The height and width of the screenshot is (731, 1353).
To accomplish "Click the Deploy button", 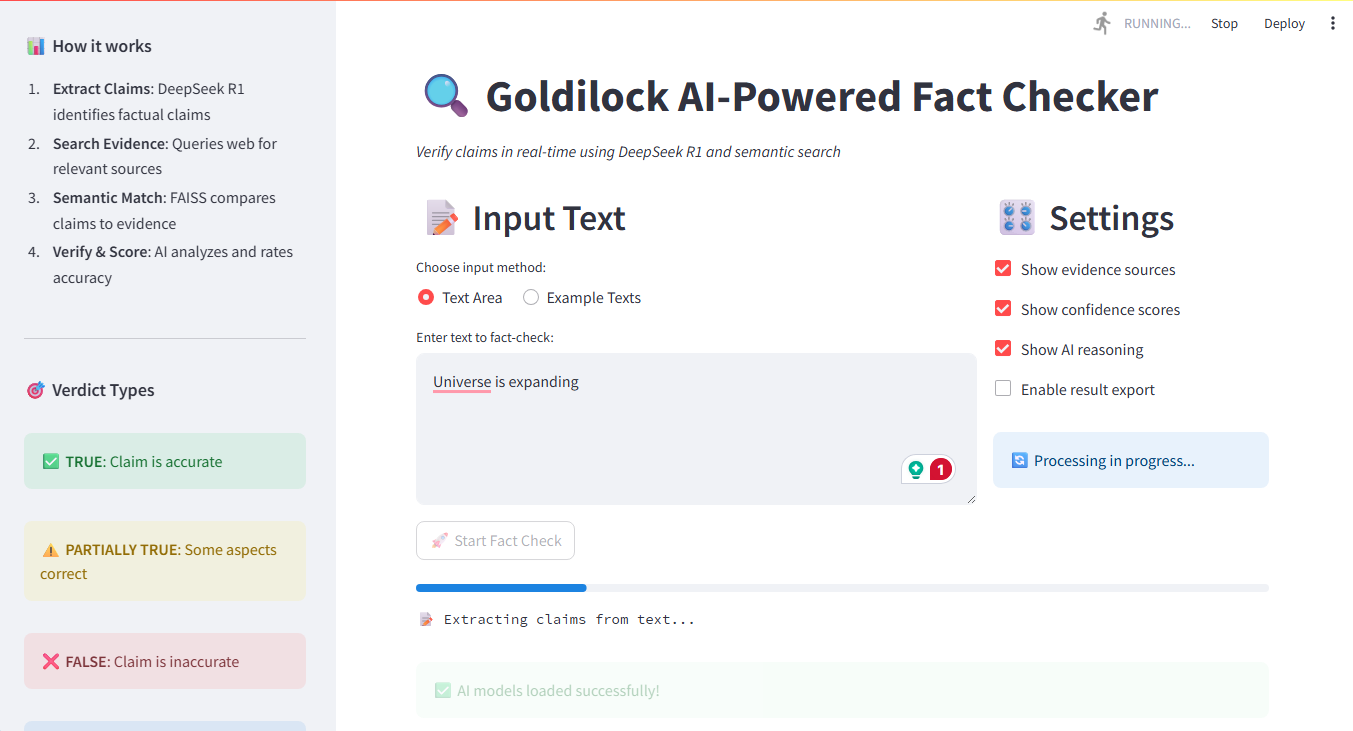I will tap(1284, 23).
